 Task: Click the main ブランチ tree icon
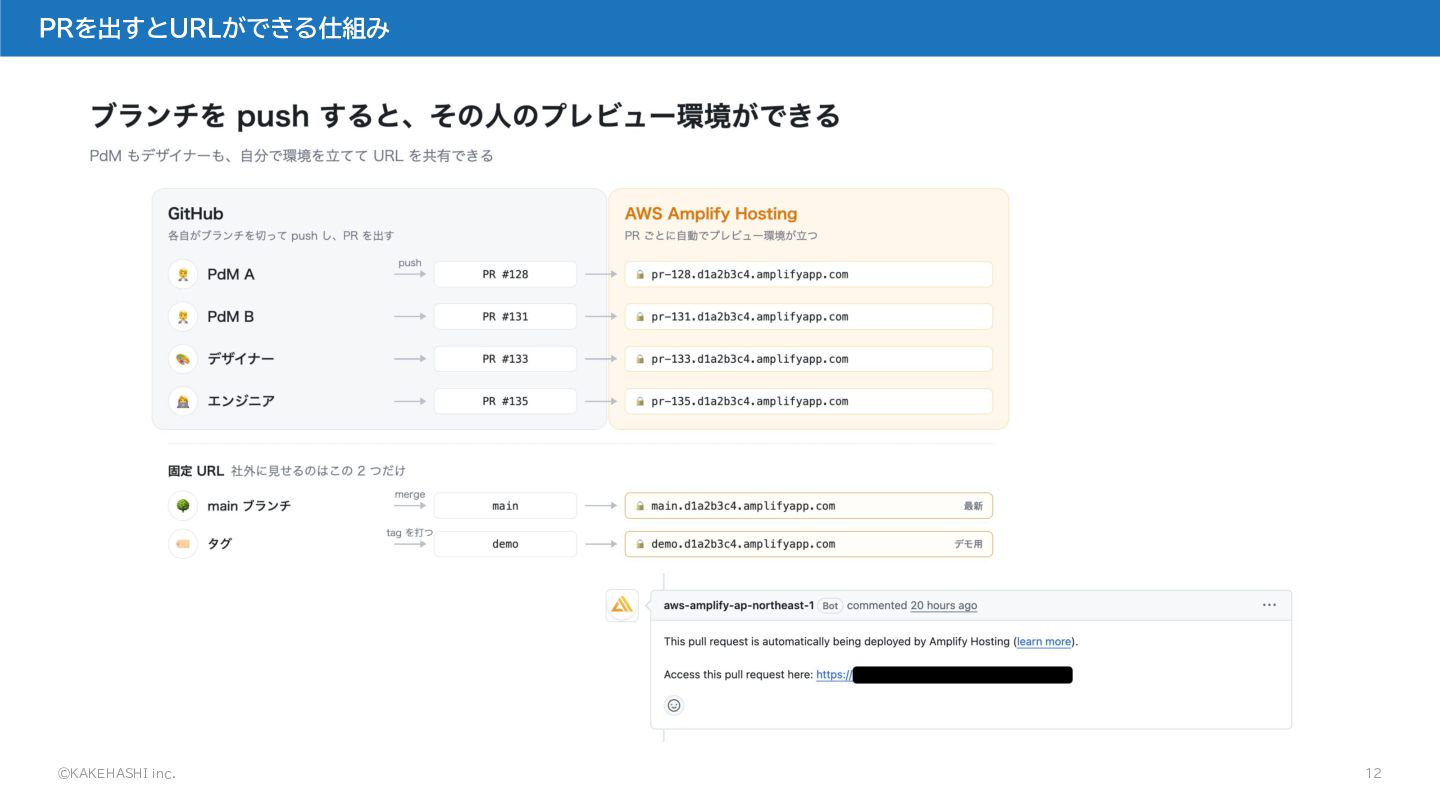point(183,506)
